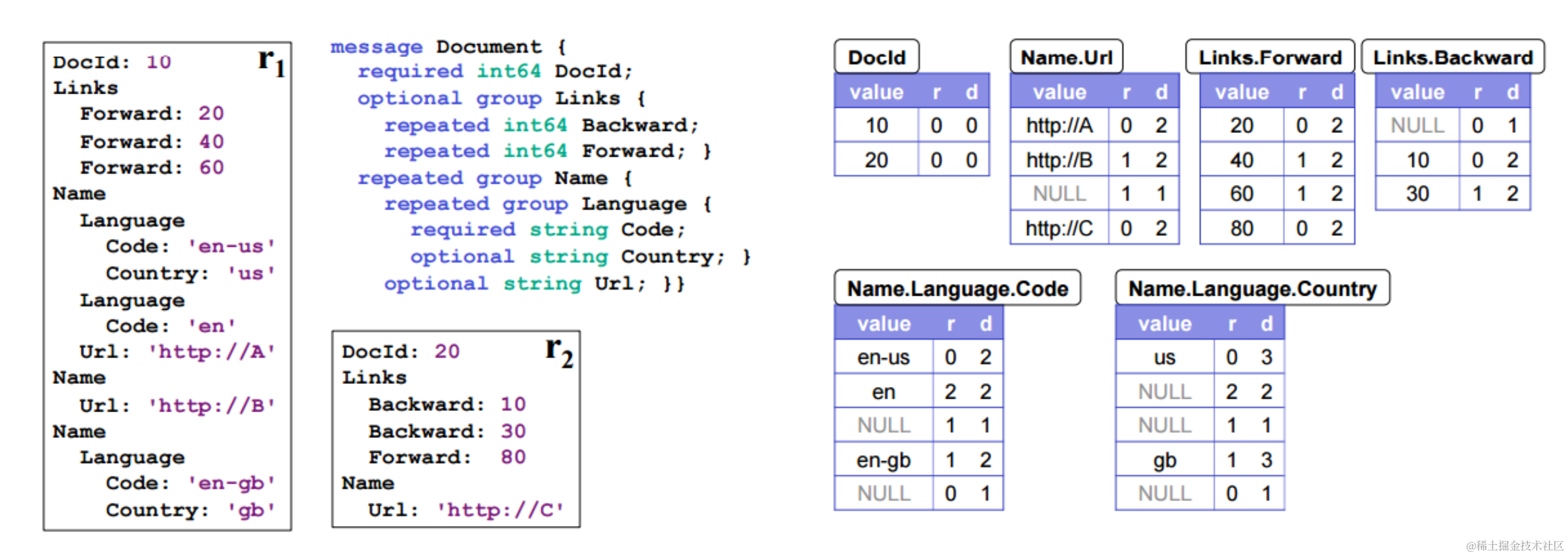Select the "Code: 'en-gb'" line in record r1
Screen dimensions: 1568x556
click(x=190, y=483)
